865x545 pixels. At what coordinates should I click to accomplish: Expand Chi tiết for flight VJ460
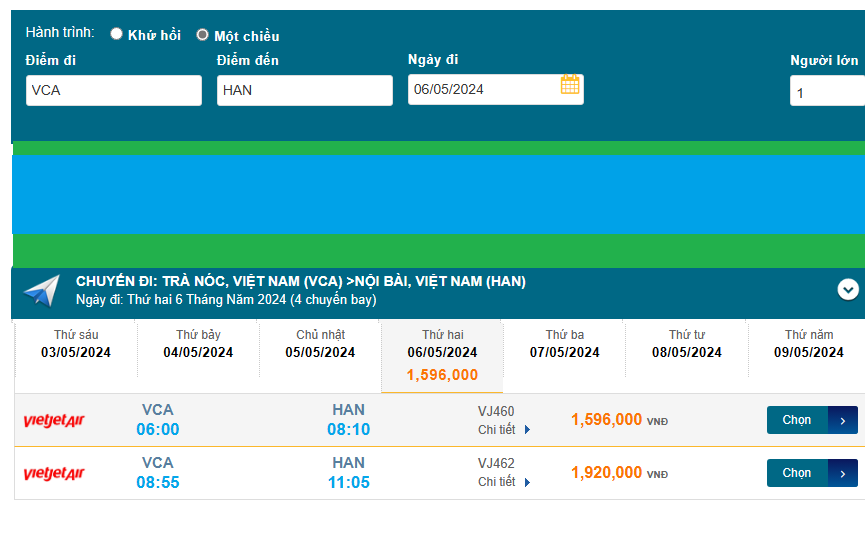pyautogui.click(x=504, y=430)
